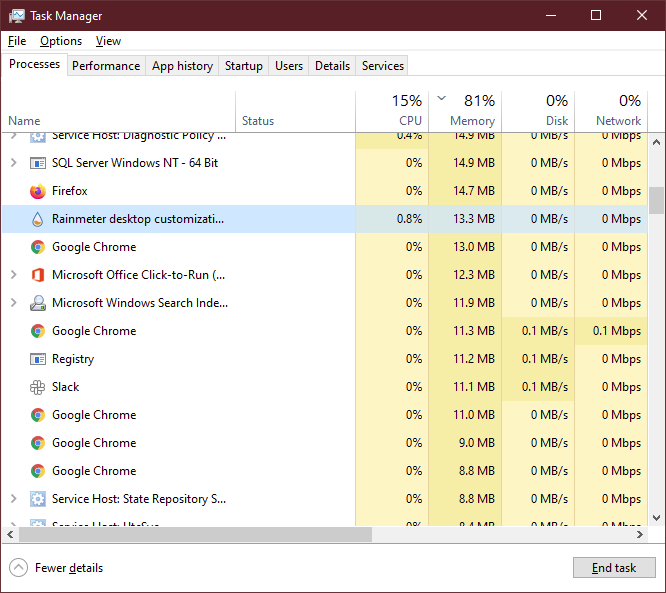
Task: Click the Firefox process icon
Action: (x=38, y=191)
